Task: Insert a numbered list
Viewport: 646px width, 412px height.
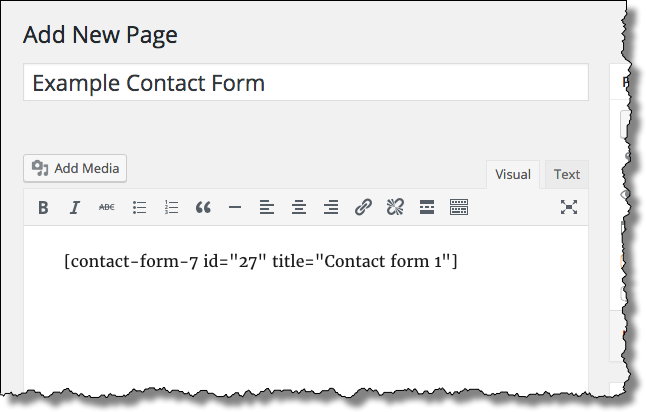Action: pos(171,207)
